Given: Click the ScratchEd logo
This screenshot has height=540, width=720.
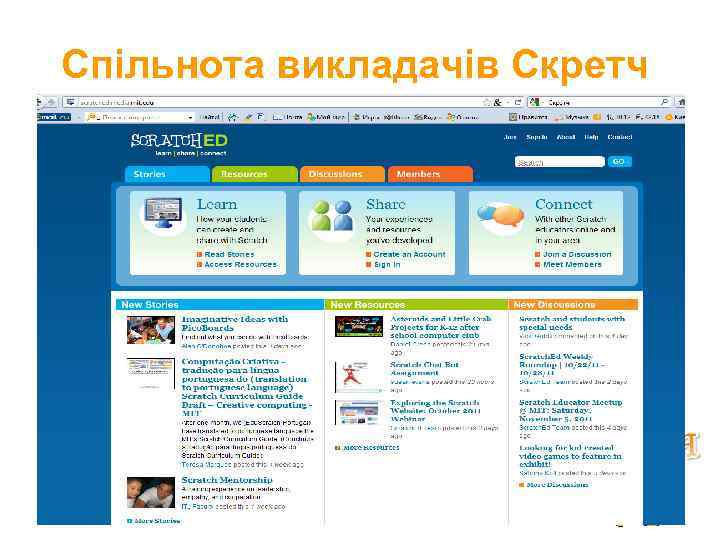Looking at the screenshot, I should (179, 144).
